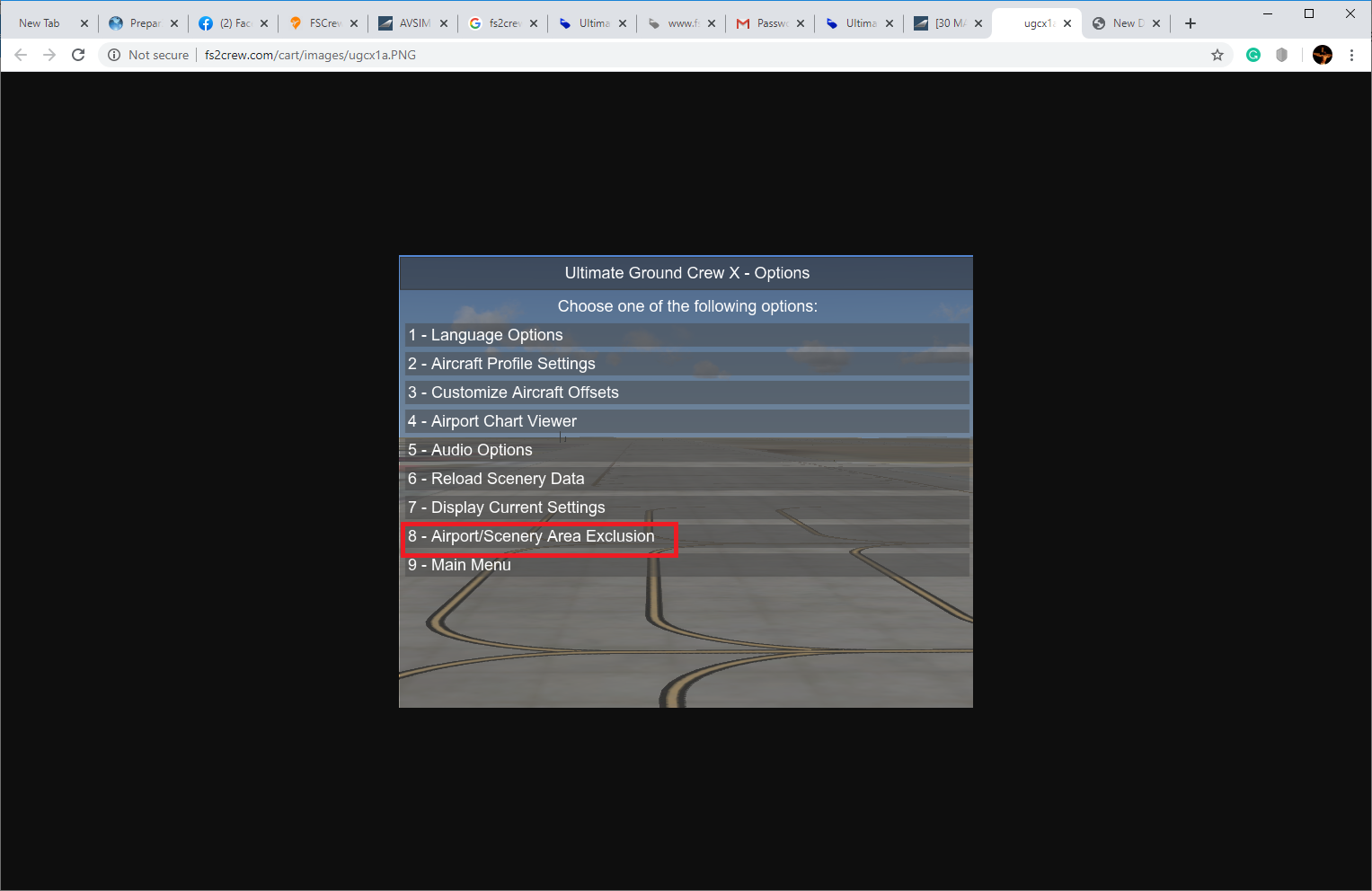Click 'Choose one of the following options:' text
The width and height of the screenshot is (1372, 891).
[x=687, y=306]
